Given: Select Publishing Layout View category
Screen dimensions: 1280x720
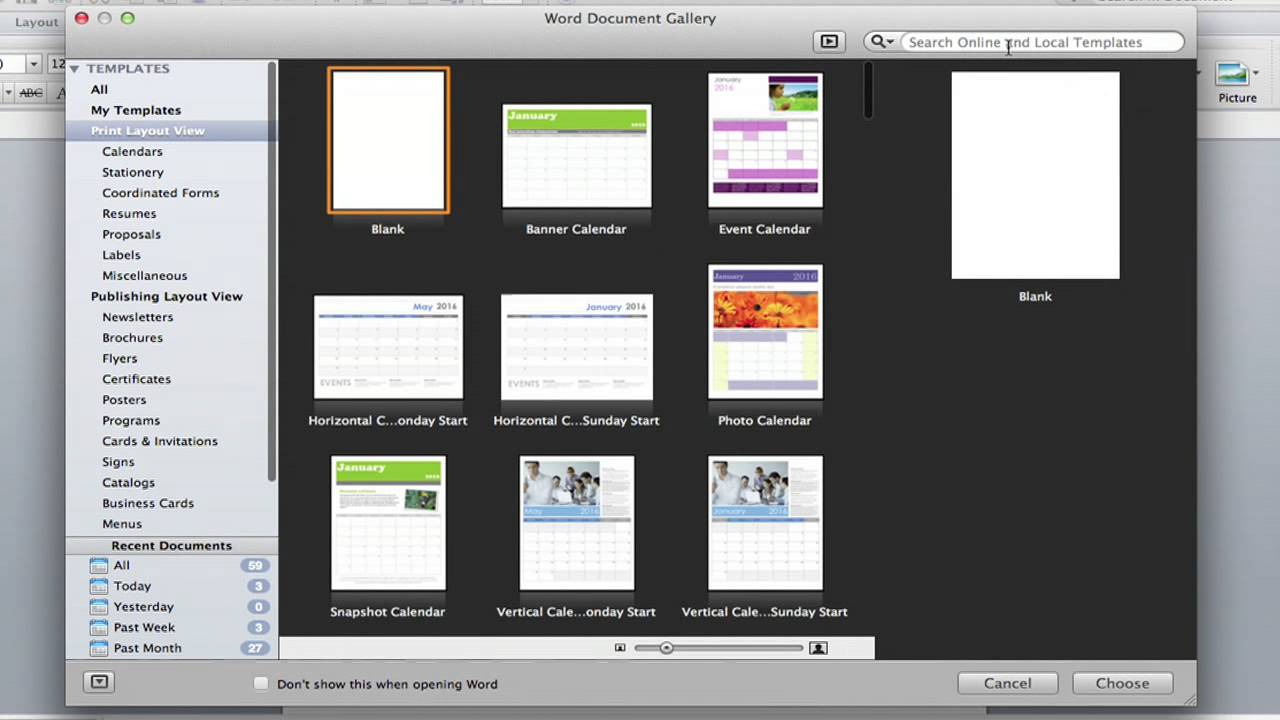Looking at the screenshot, I should 167,296.
